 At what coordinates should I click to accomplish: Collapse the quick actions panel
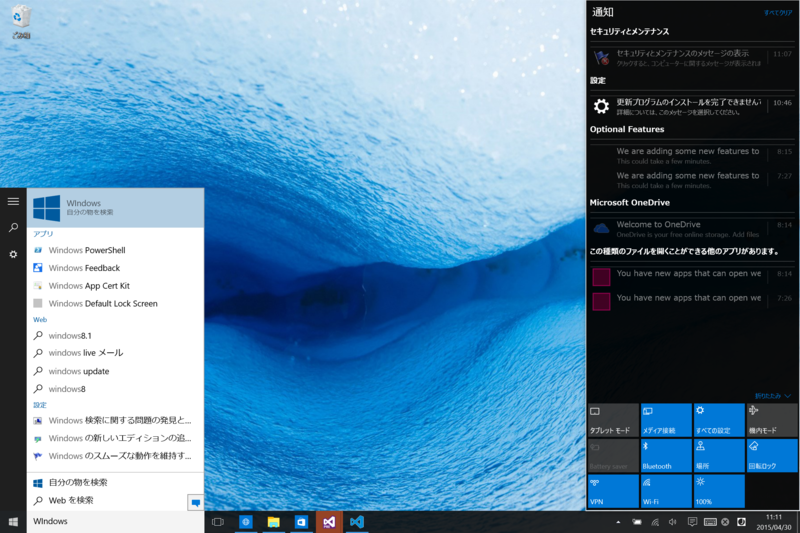(772, 396)
